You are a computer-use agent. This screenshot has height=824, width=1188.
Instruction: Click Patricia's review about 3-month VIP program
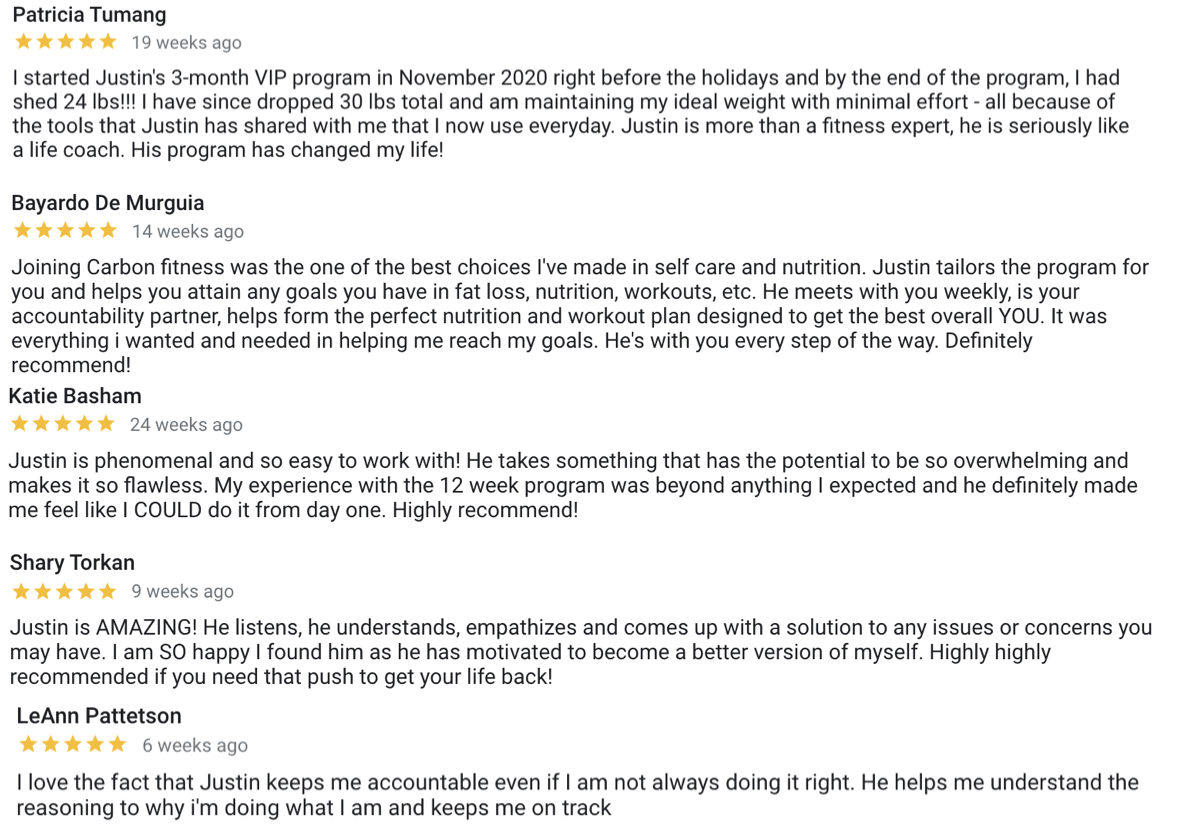point(571,114)
